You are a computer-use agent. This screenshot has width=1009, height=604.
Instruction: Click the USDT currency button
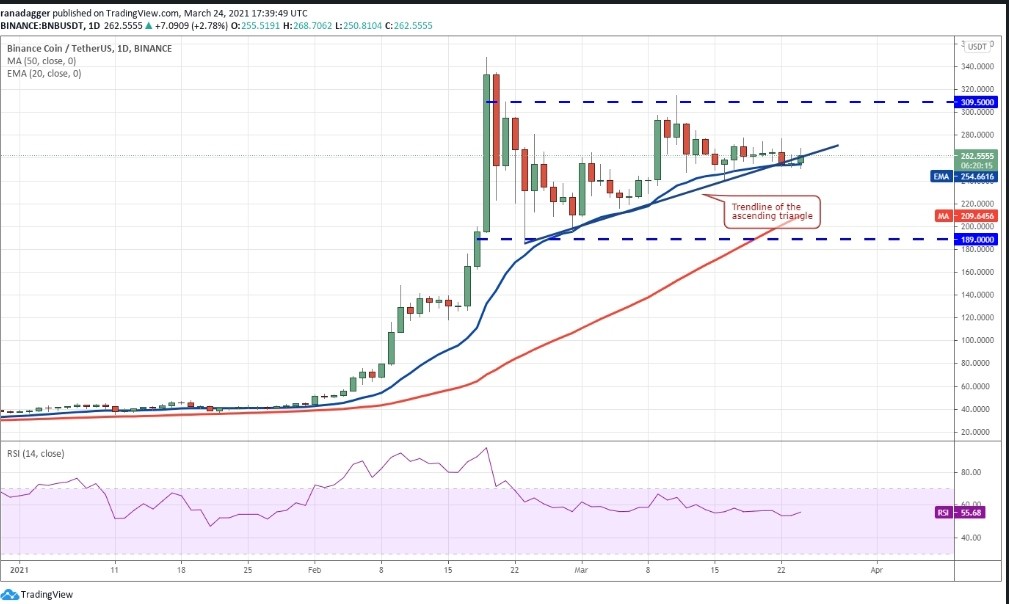pos(977,46)
